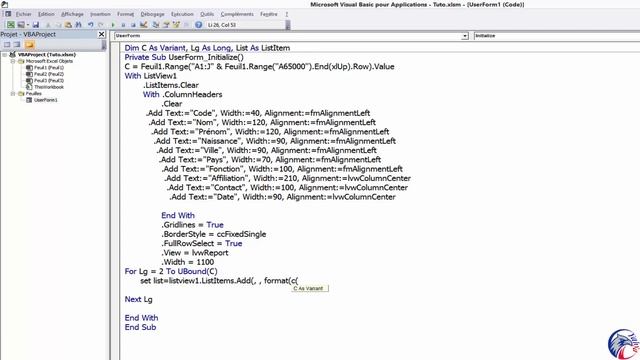This screenshot has height=360, width=640.
Task: Open the Fenêtre menu
Action: (x=269, y=14)
